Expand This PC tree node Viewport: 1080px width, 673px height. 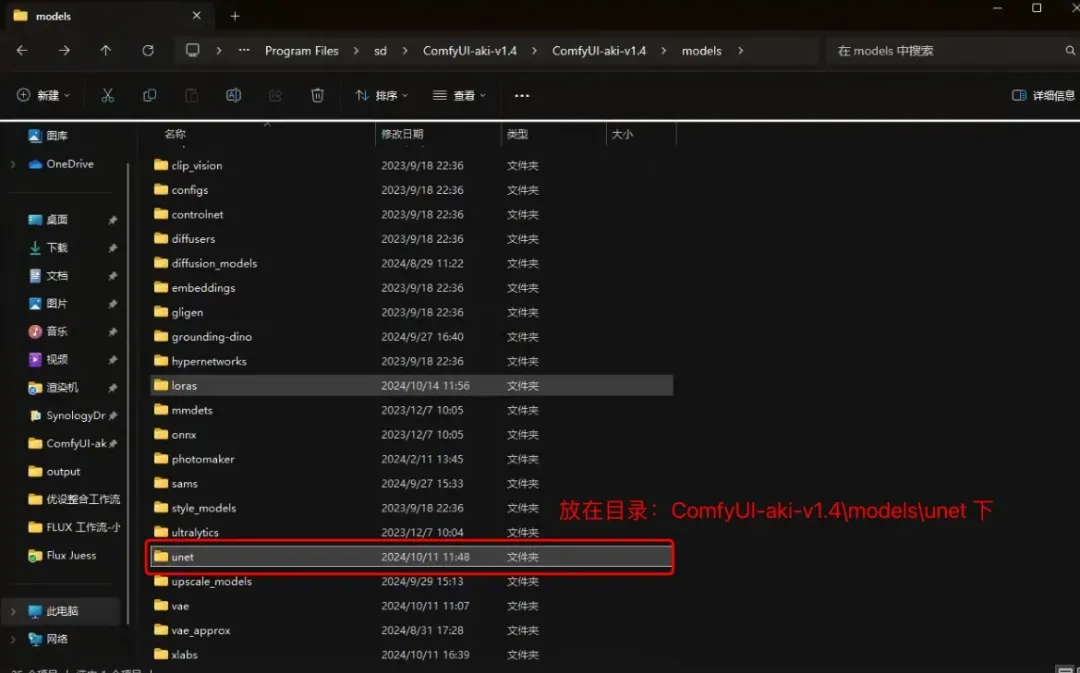click(12, 611)
